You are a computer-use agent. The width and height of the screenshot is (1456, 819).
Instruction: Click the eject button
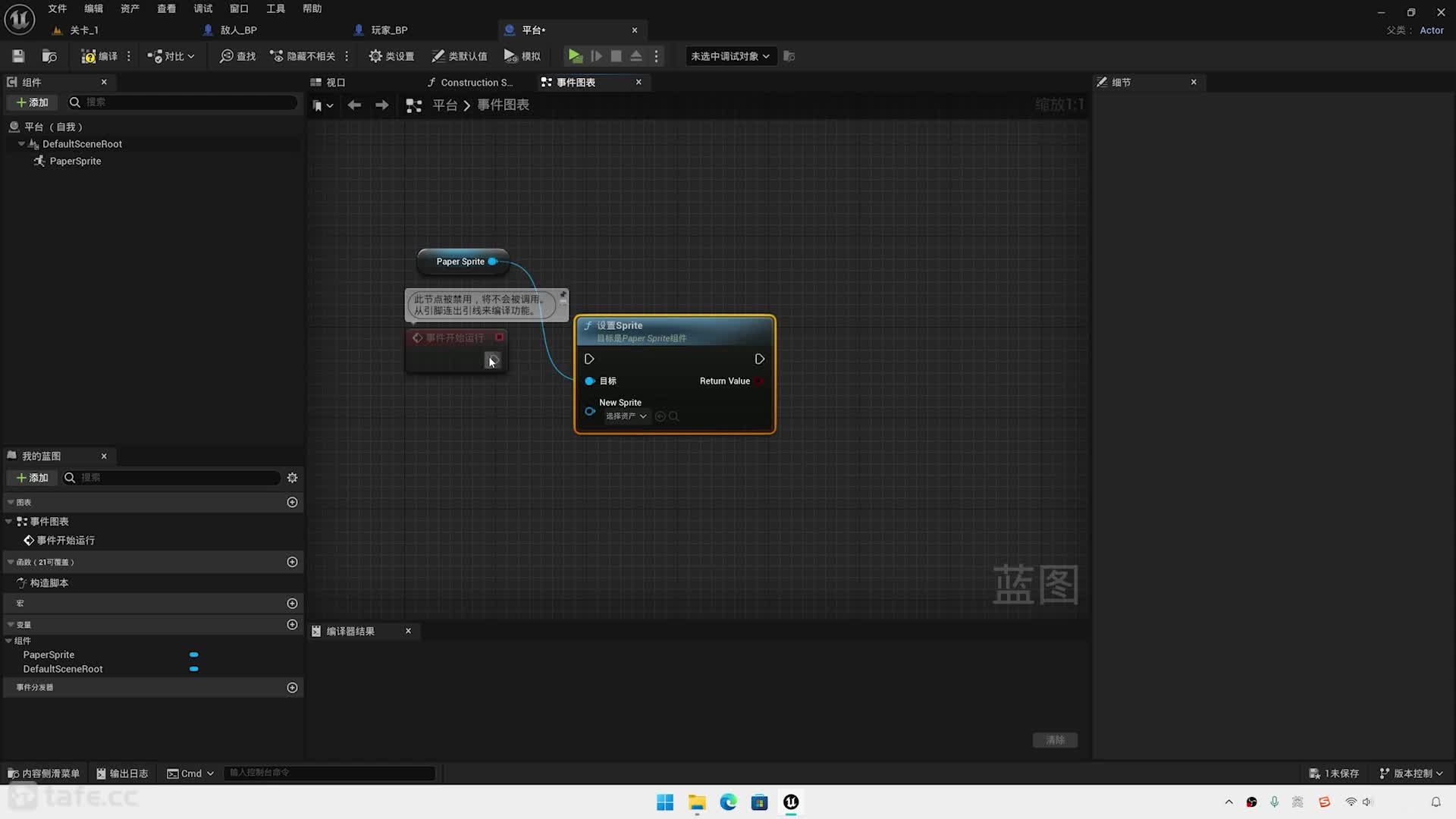636,56
